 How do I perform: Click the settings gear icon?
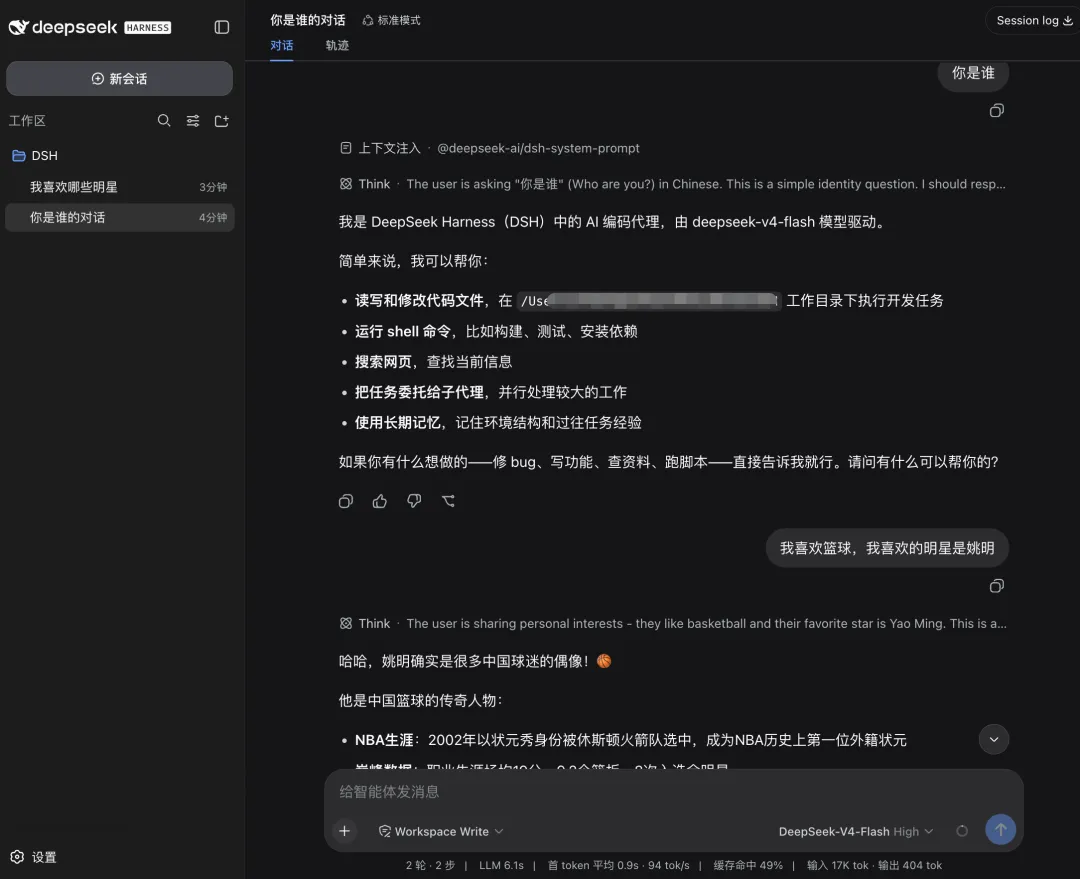(x=17, y=857)
